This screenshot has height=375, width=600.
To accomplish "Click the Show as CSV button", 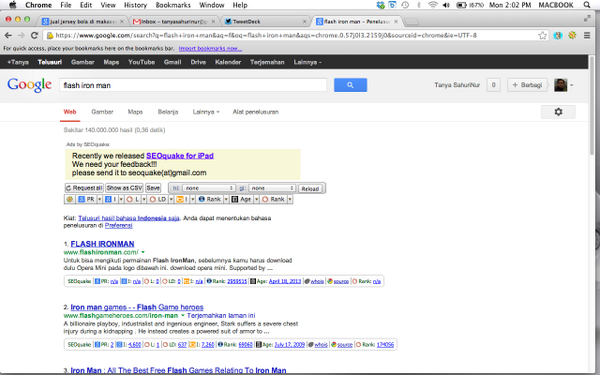I will [x=124, y=188].
